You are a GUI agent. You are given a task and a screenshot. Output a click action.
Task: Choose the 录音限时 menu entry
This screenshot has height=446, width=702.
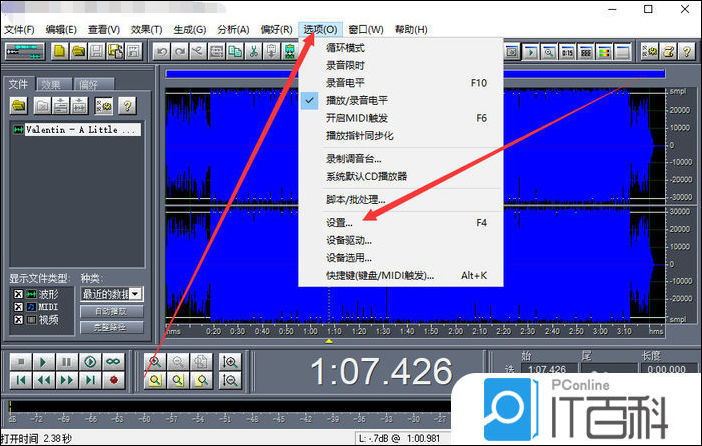(401, 65)
